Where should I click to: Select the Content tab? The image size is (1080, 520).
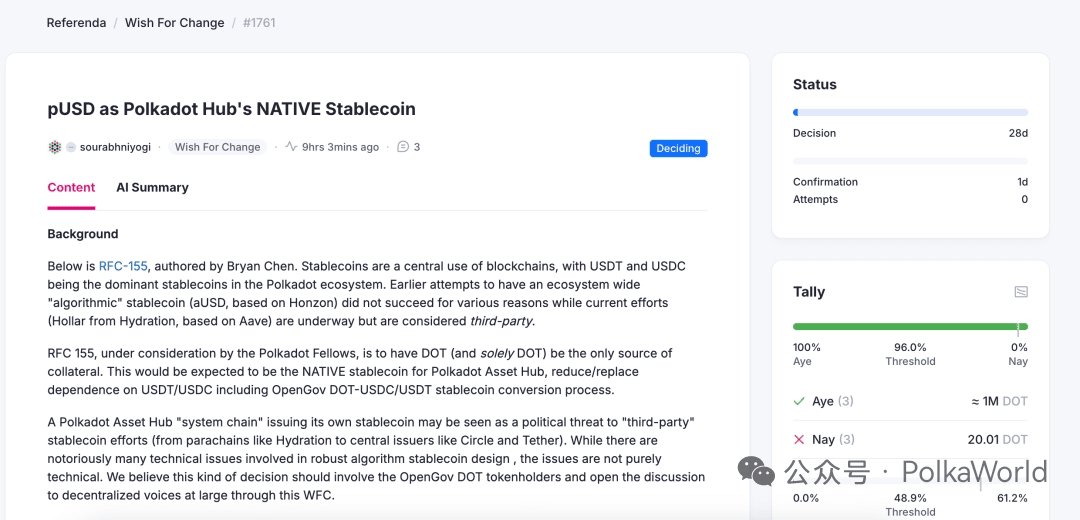71,187
